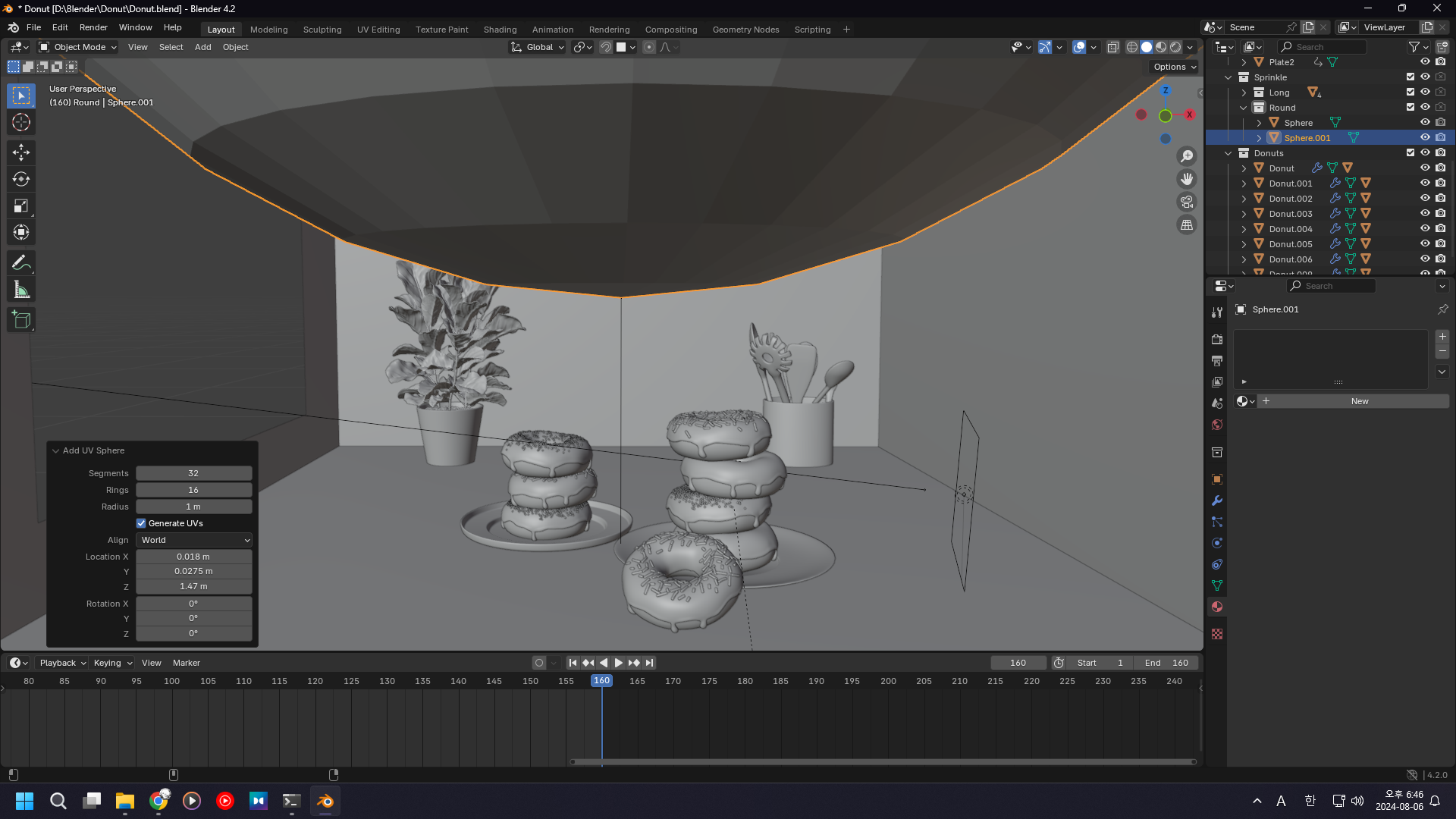Toggle camera view gizmo button
1456x819 pixels.
1187,202
